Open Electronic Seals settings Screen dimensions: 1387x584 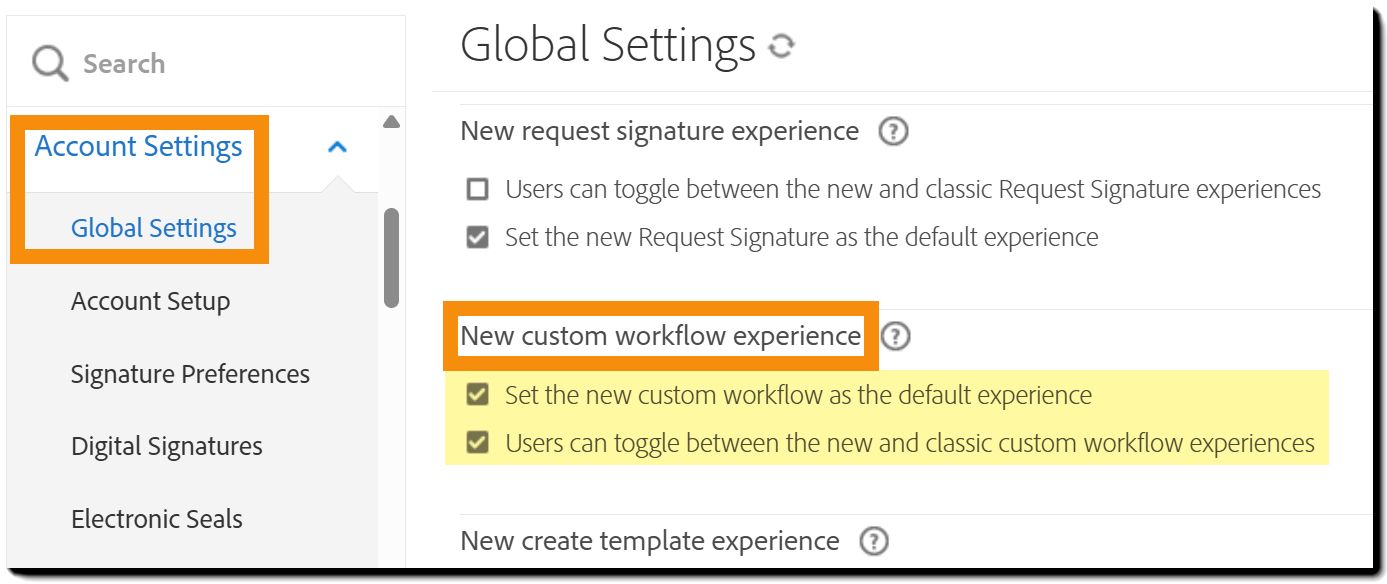(x=157, y=518)
